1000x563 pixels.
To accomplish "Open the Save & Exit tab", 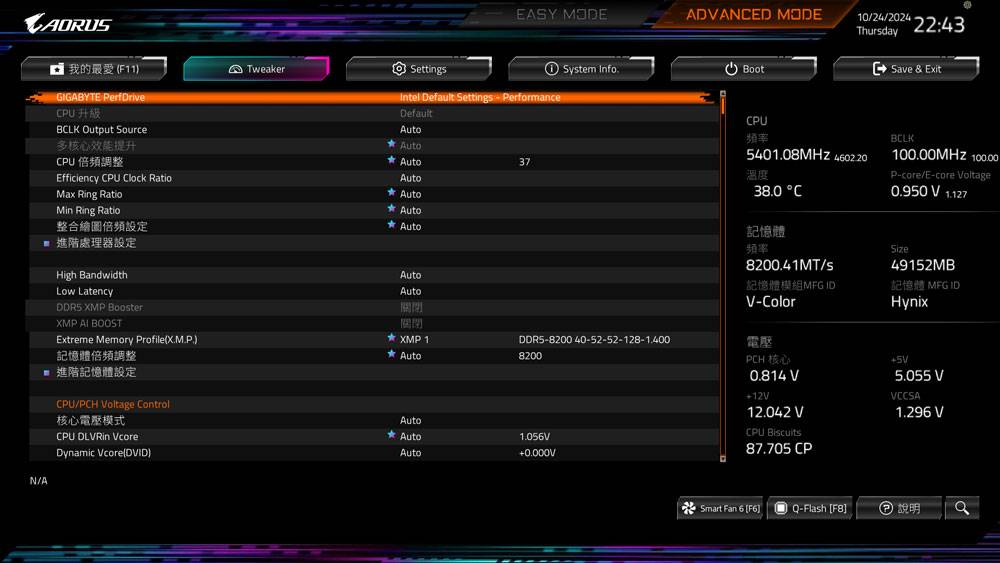I will click(906, 69).
